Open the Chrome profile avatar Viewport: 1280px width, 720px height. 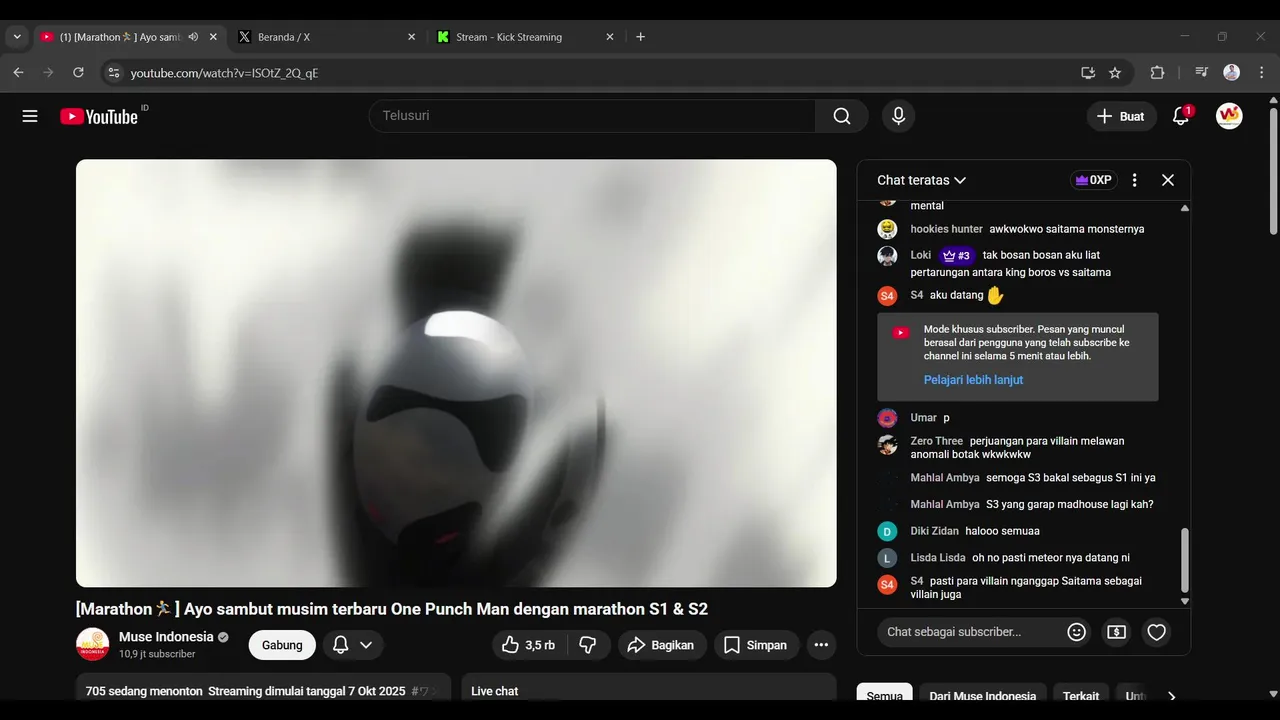pos(1232,73)
